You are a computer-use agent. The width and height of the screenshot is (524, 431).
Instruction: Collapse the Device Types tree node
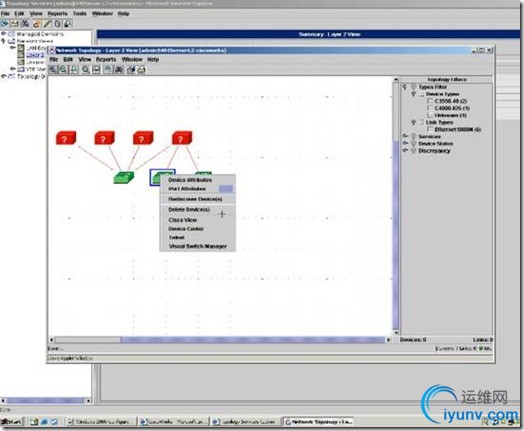pyautogui.click(x=414, y=94)
